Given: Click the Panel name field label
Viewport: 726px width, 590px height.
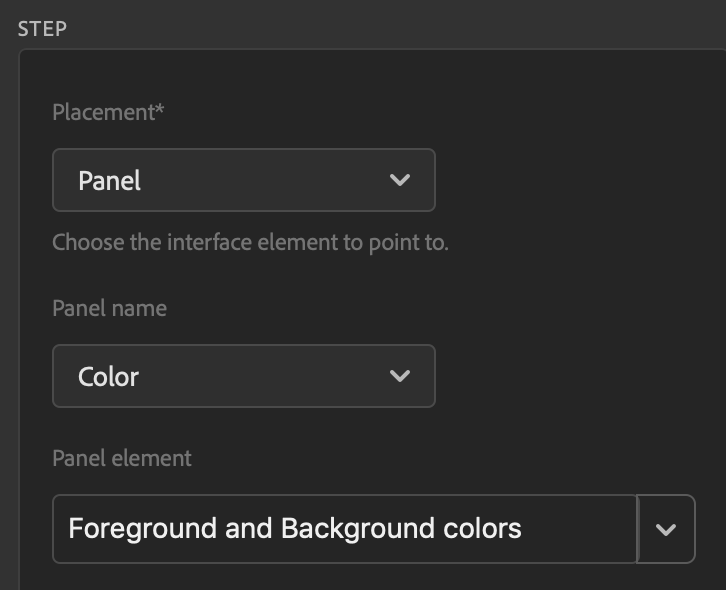Looking at the screenshot, I should 109,308.
